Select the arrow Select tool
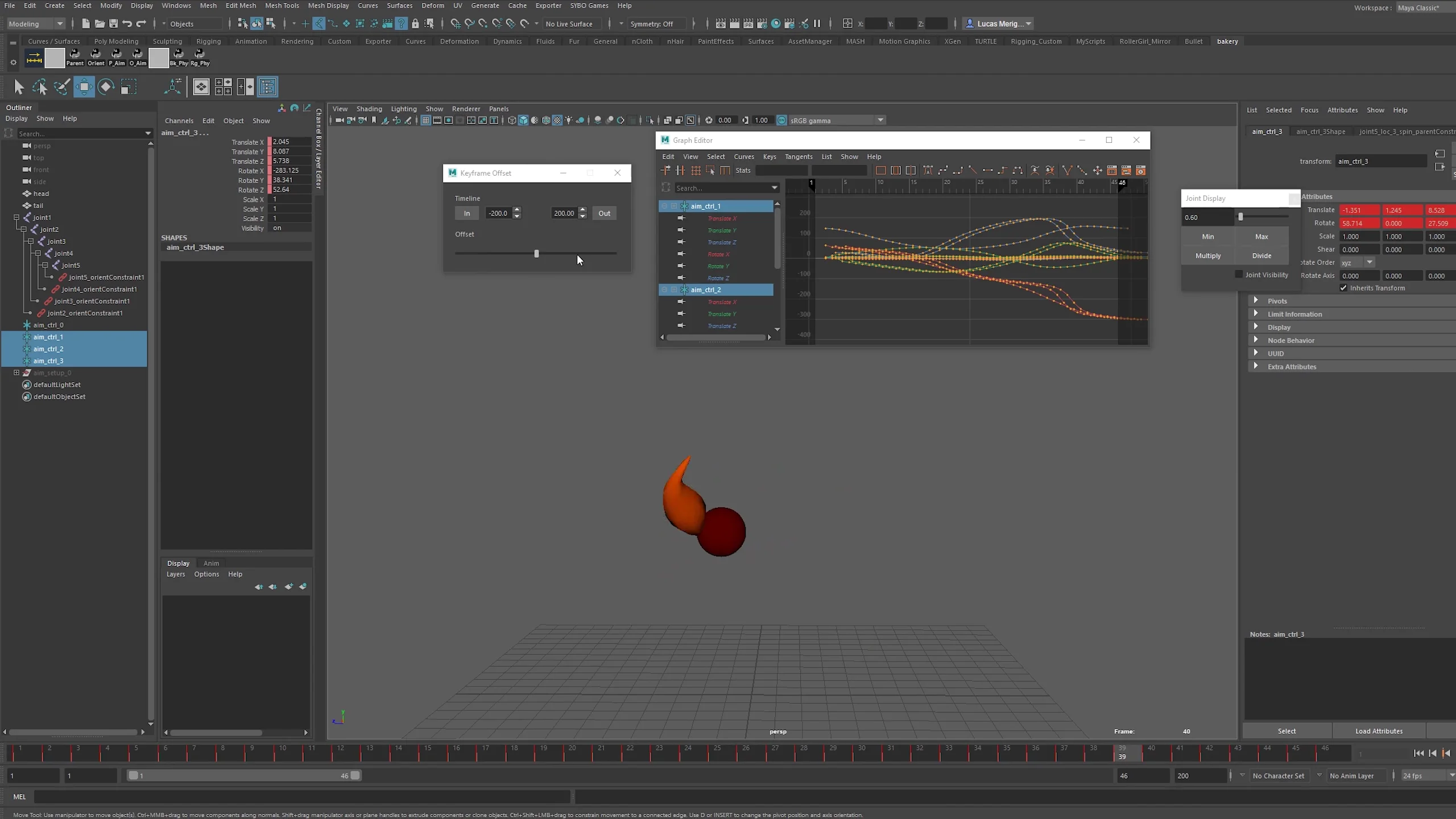Screen dimensions: 1456x819 [18, 86]
